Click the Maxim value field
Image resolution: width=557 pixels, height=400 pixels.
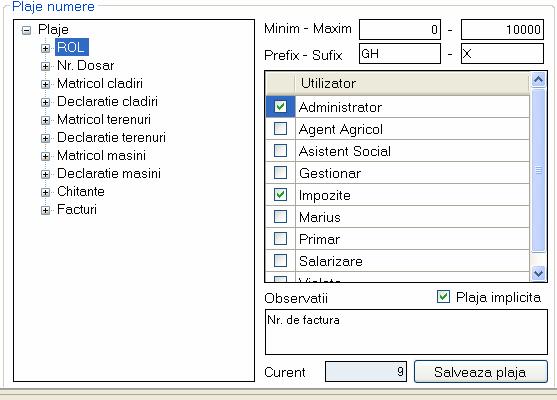coord(502,29)
